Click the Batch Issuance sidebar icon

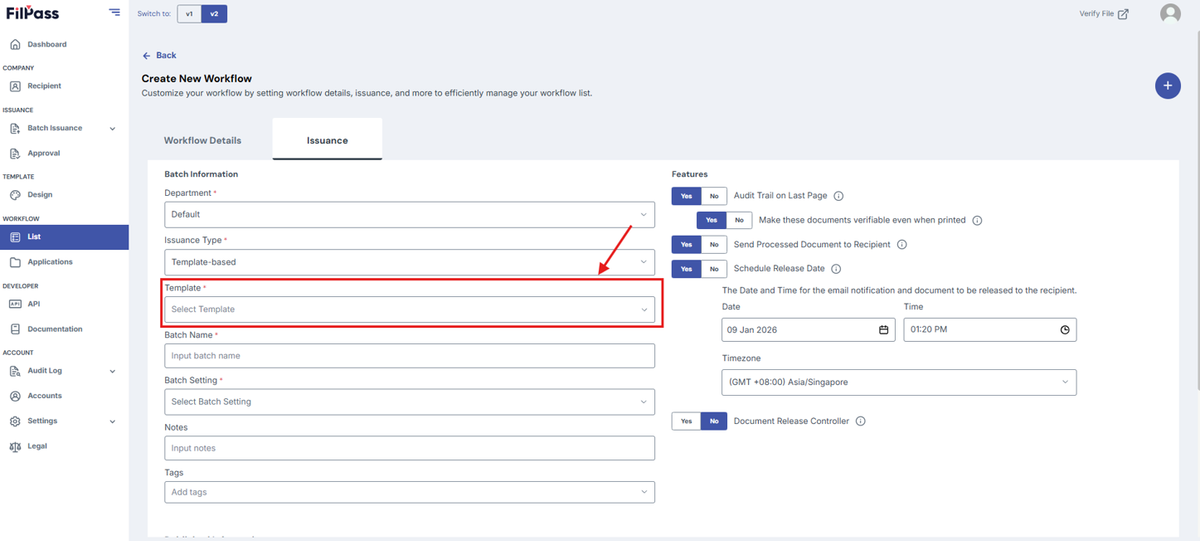point(15,128)
